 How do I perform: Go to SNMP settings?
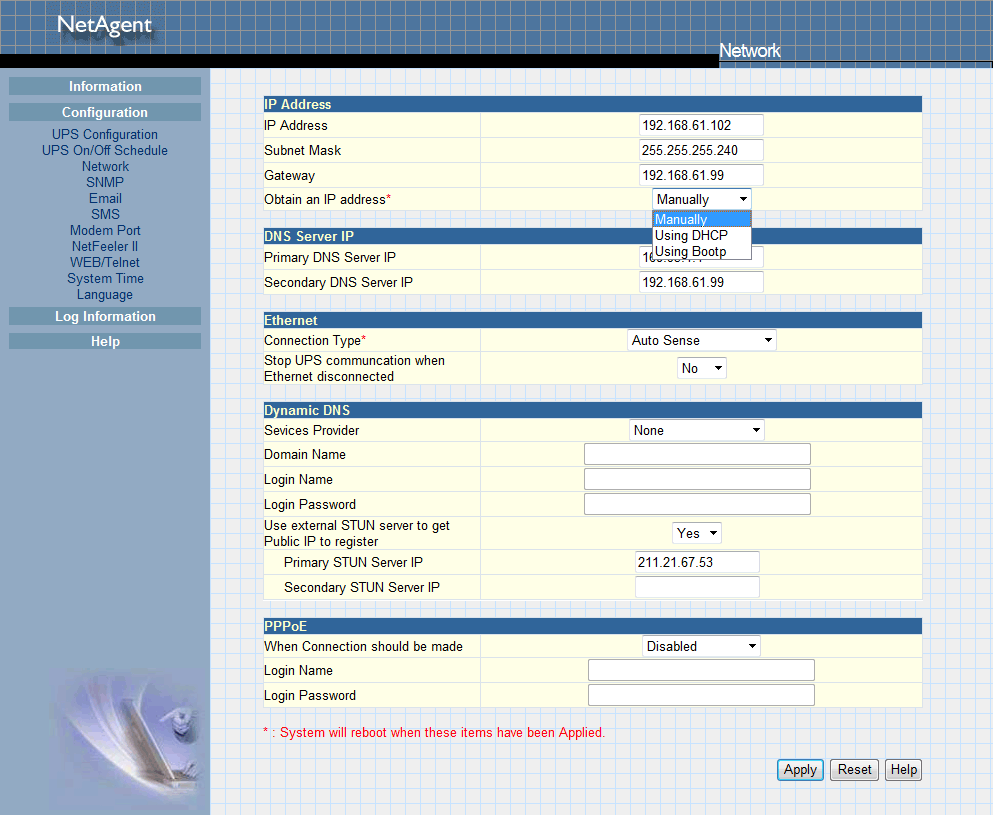[105, 182]
